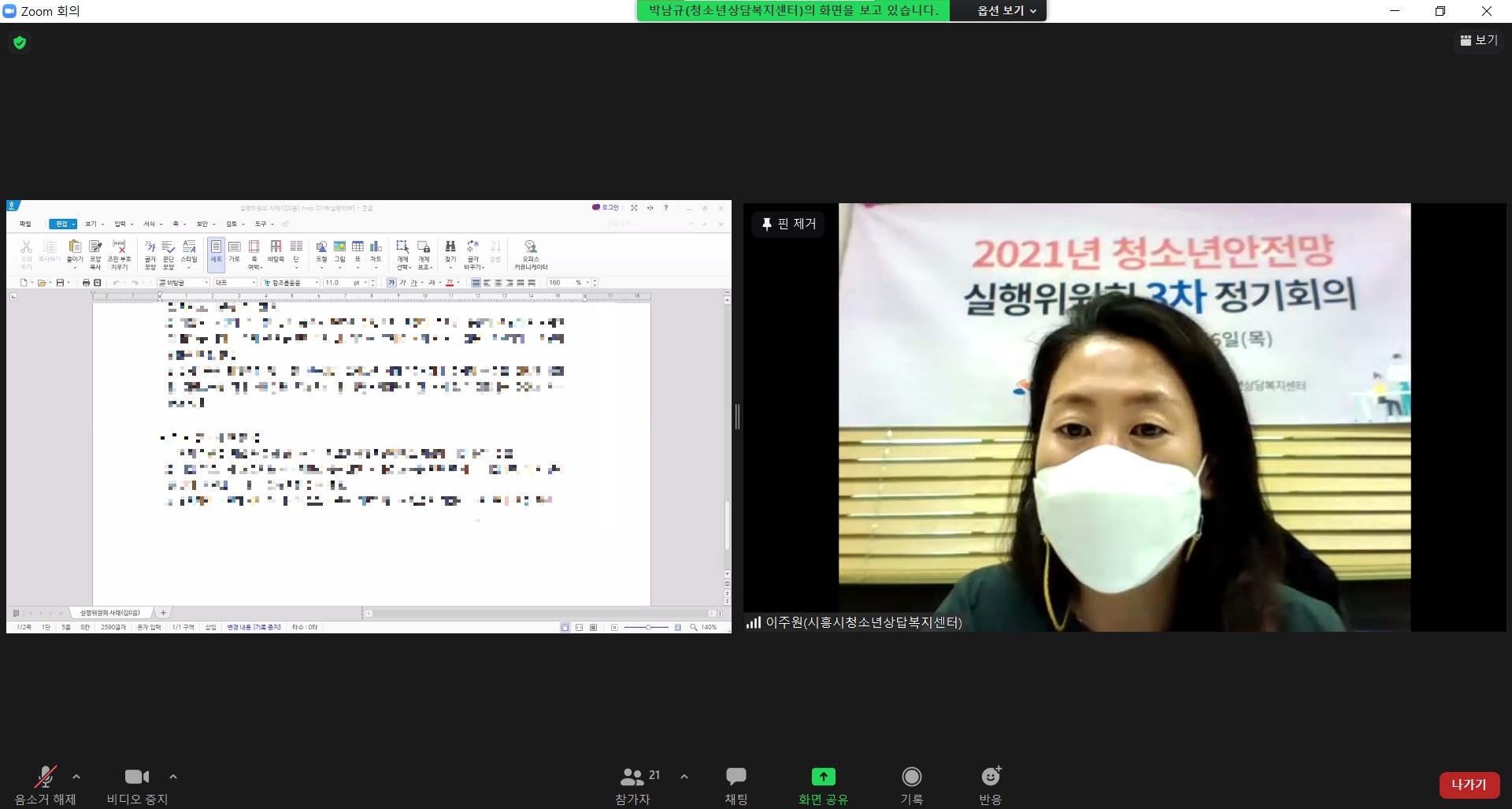Viewport: 1512px width, 809px height.
Task: Toggle center alignment button in format bar
Action: (x=498, y=283)
